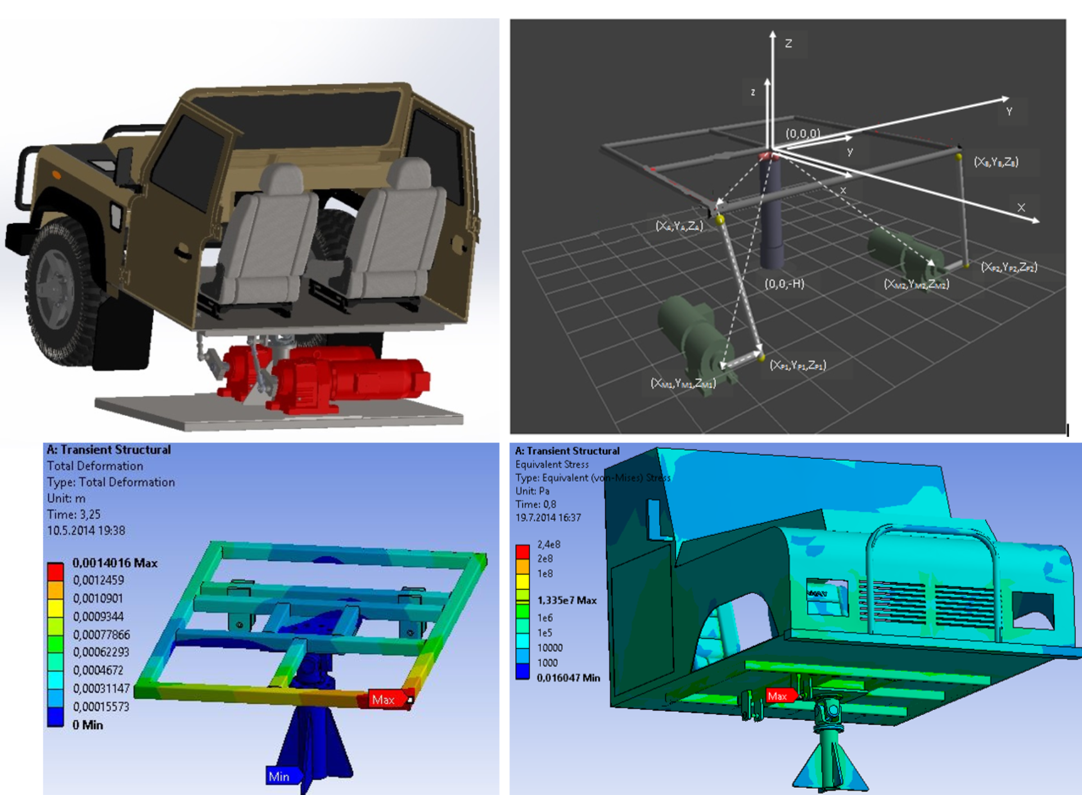The width and height of the screenshot is (1082, 795).
Task: Select the orange band beside '0,0012459'
Action: tap(55, 589)
